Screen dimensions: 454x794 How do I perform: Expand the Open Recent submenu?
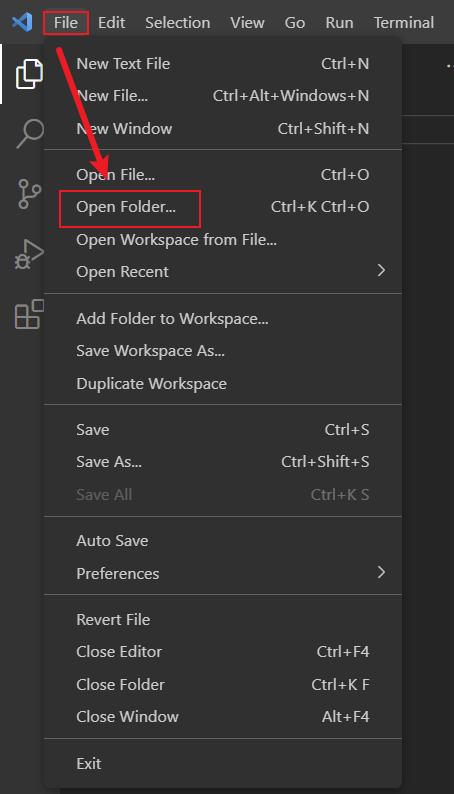click(x=223, y=271)
